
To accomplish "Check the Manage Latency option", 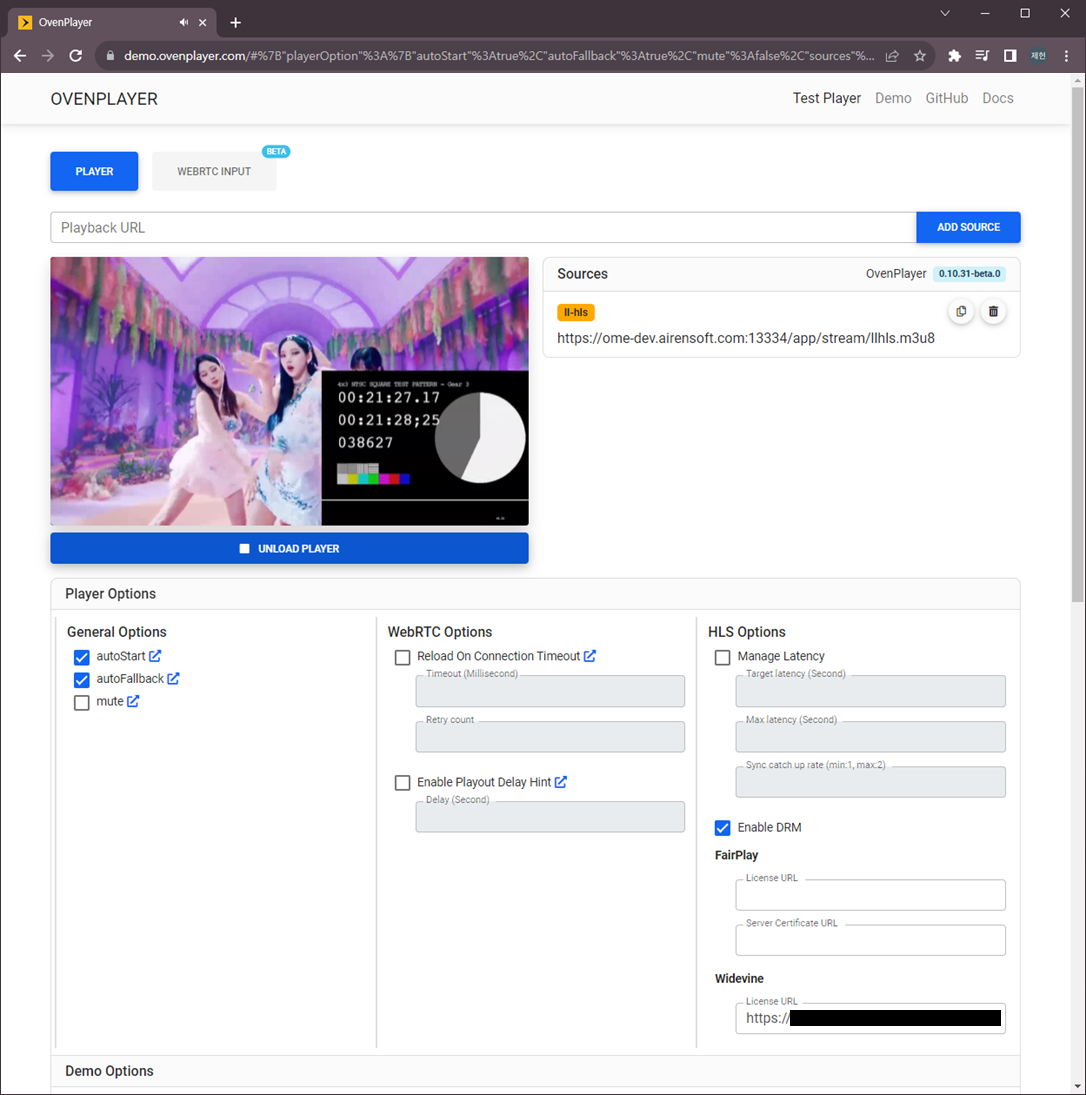I will coord(722,657).
